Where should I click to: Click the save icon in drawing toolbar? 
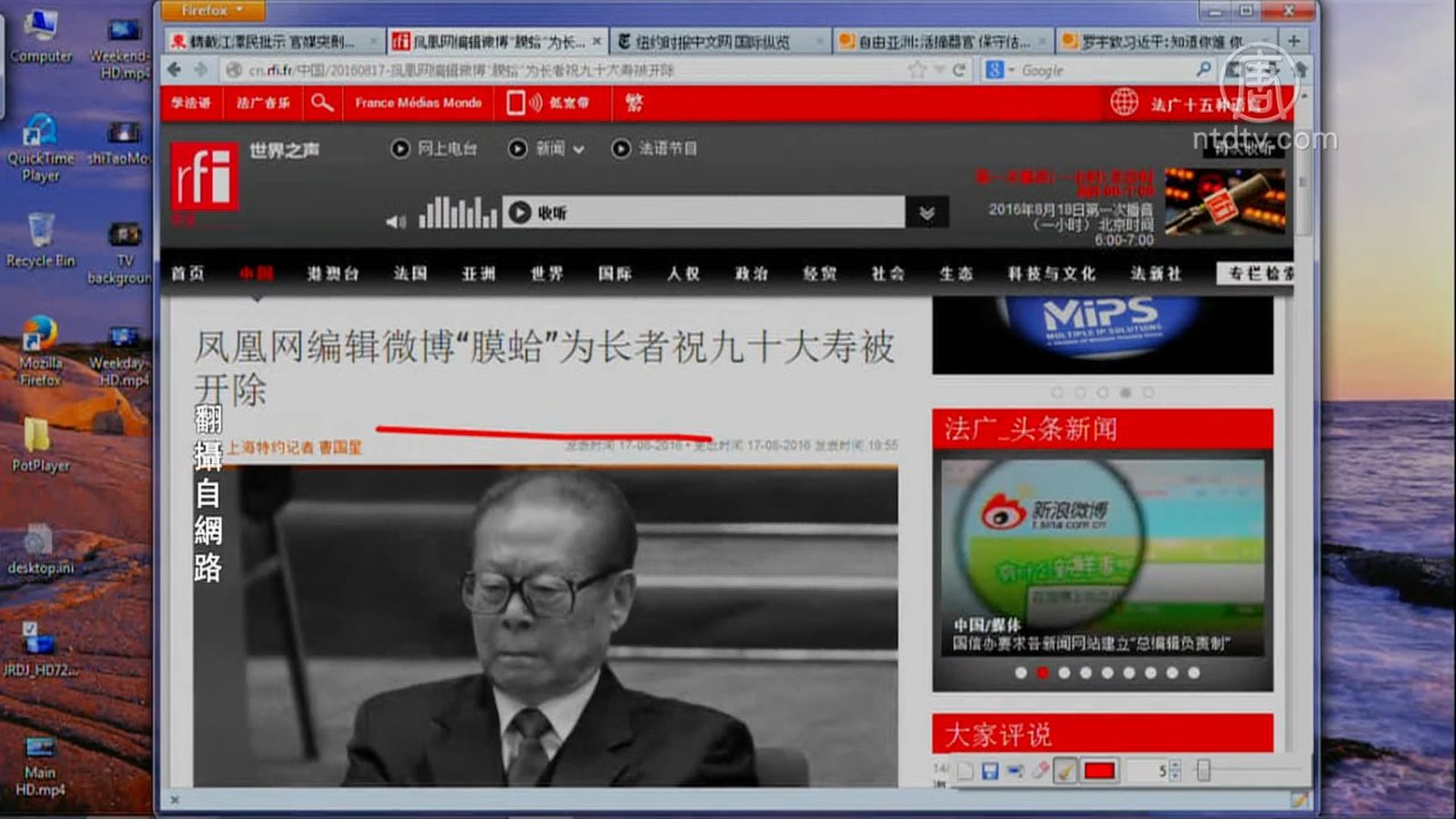[990, 771]
